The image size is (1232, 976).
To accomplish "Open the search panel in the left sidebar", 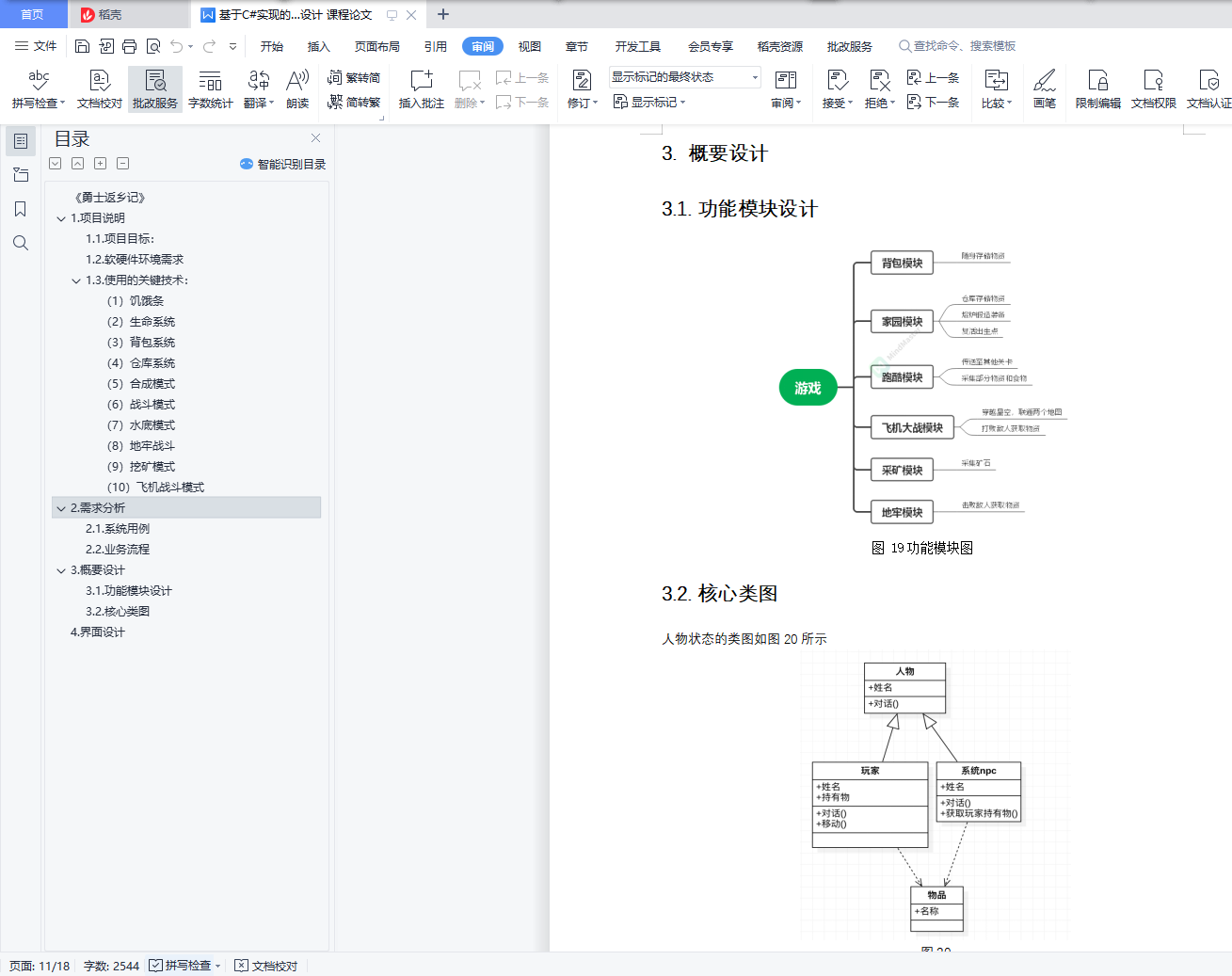I will click(x=21, y=243).
